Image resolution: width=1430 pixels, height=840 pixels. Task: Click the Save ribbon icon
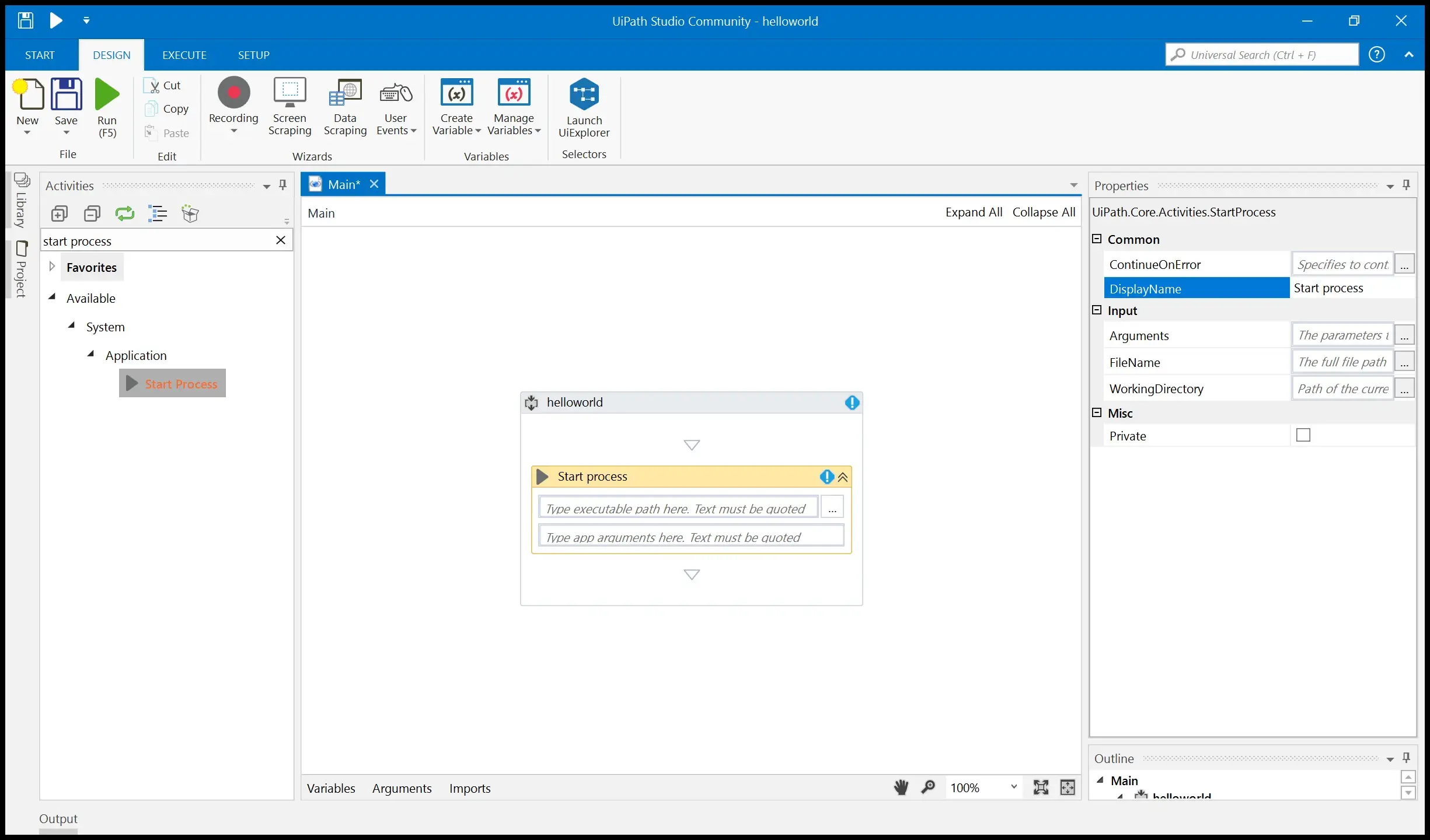pos(66,94)
